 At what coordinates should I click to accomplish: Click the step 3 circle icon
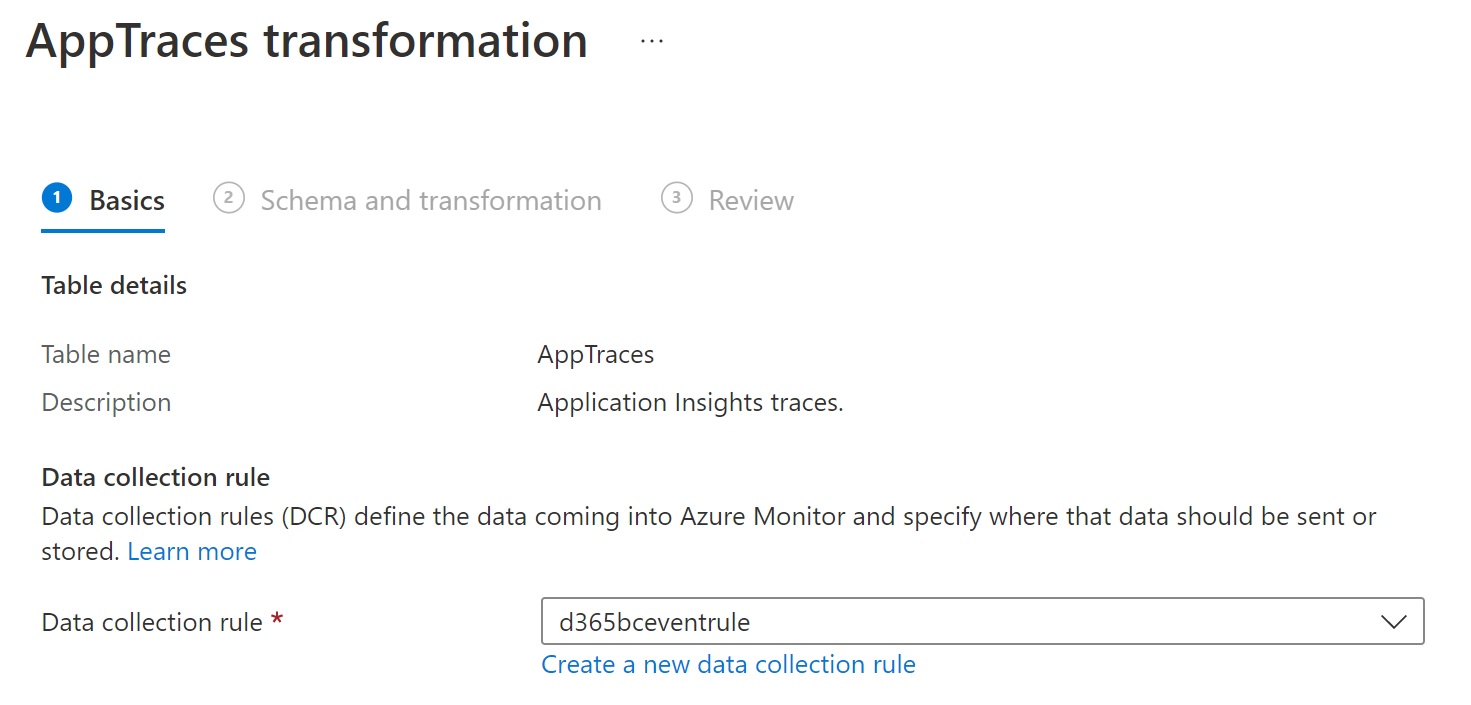(x=676, y=199)
